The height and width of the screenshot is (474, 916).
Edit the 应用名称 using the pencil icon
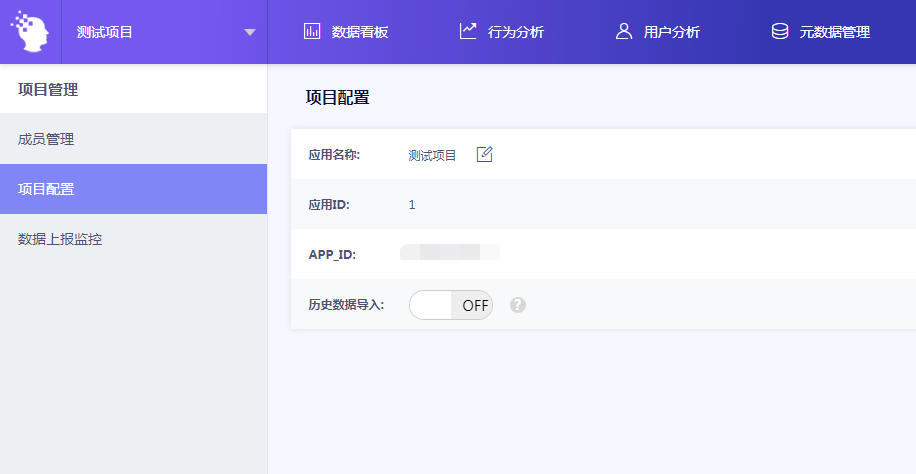click(485, 154)
